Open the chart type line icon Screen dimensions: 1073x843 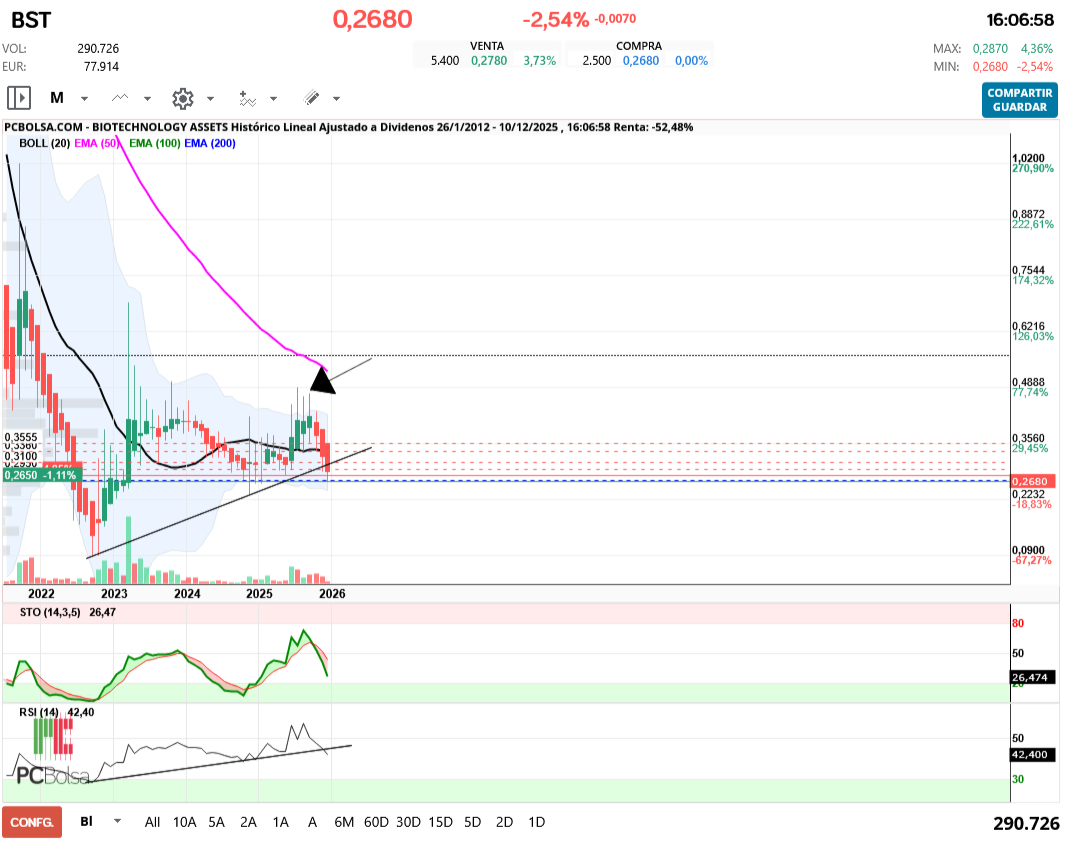(x=121, y=98)
